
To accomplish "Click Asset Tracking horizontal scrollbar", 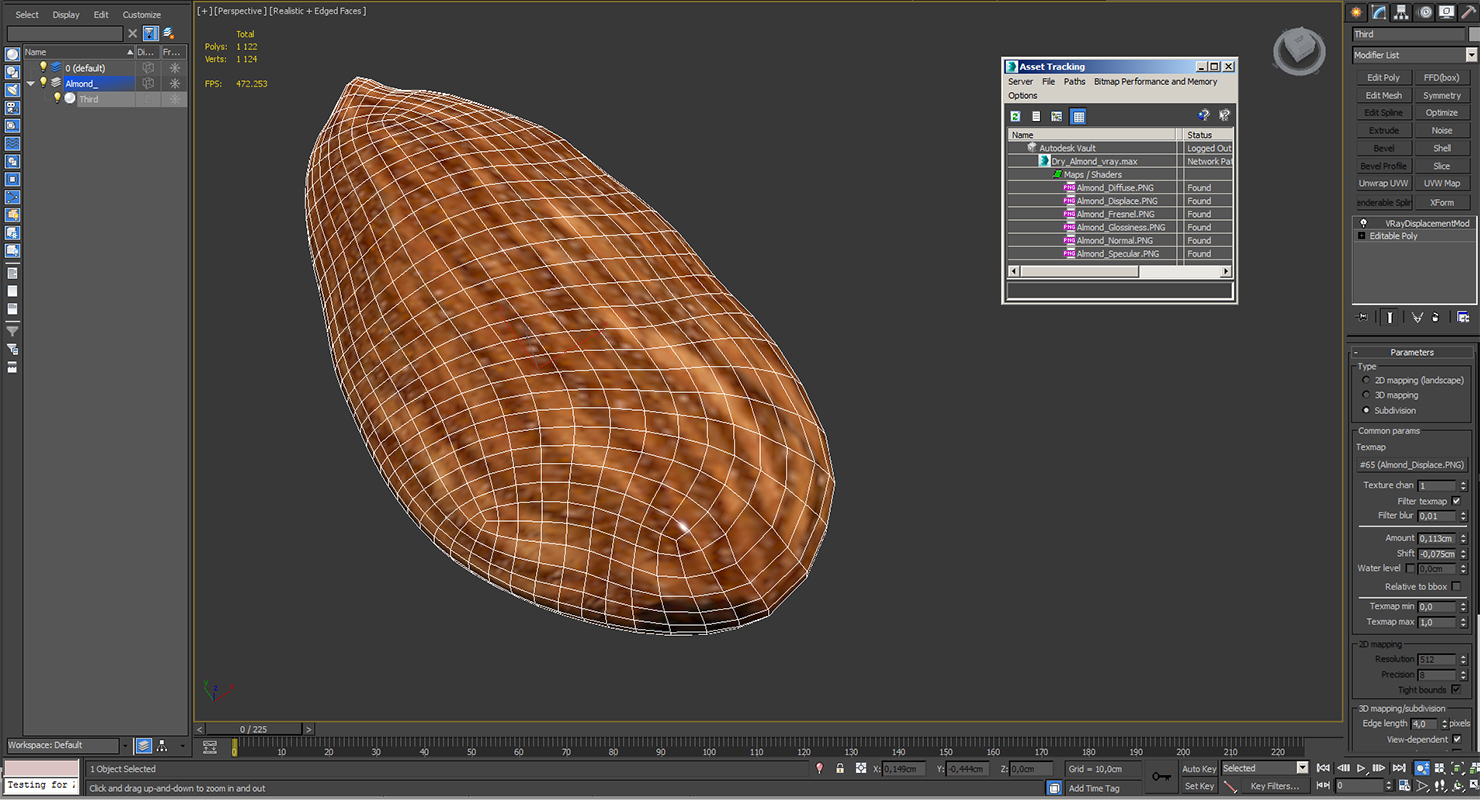I will tap(1119, 271).
